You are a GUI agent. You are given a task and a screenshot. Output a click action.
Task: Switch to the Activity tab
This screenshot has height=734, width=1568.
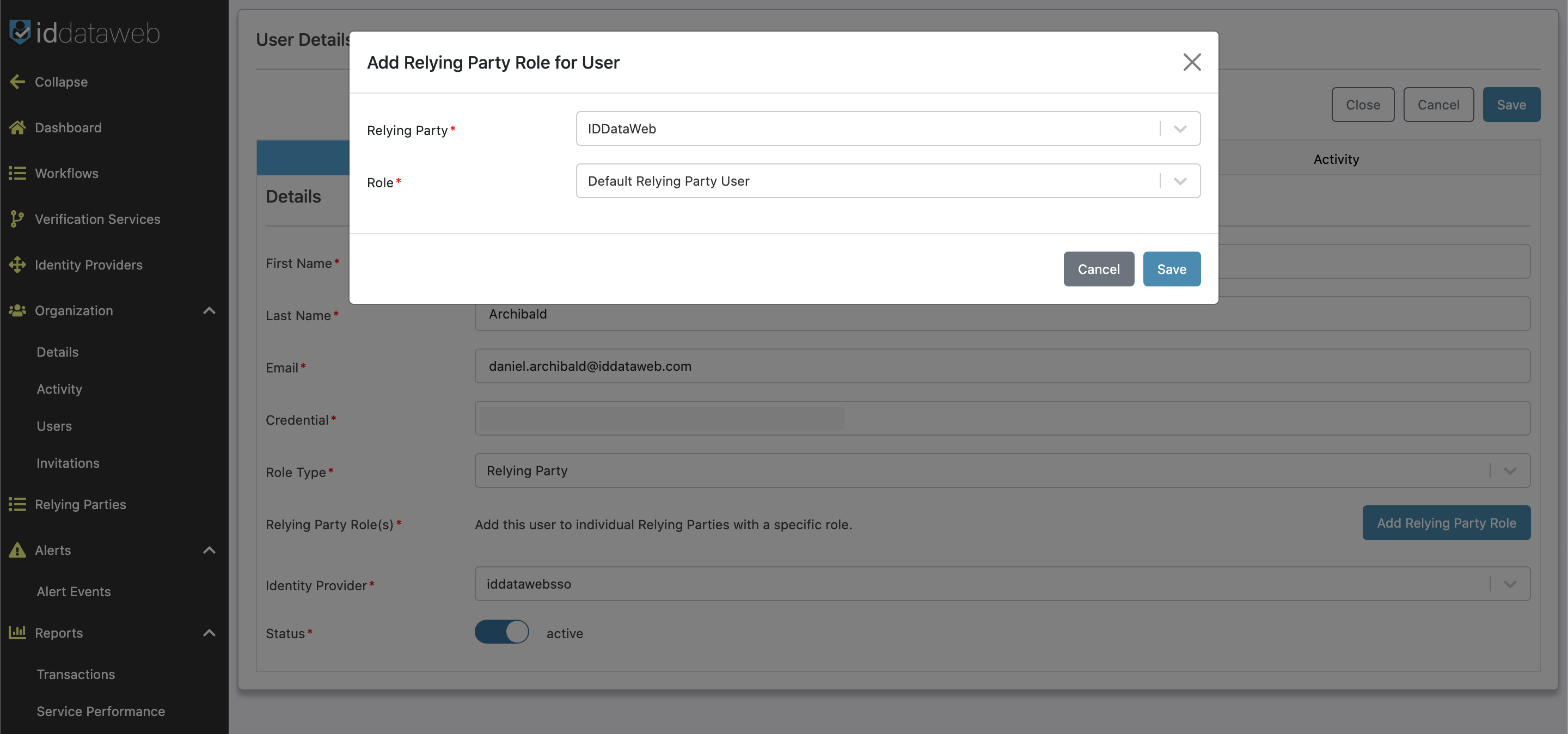point(1336,159)
